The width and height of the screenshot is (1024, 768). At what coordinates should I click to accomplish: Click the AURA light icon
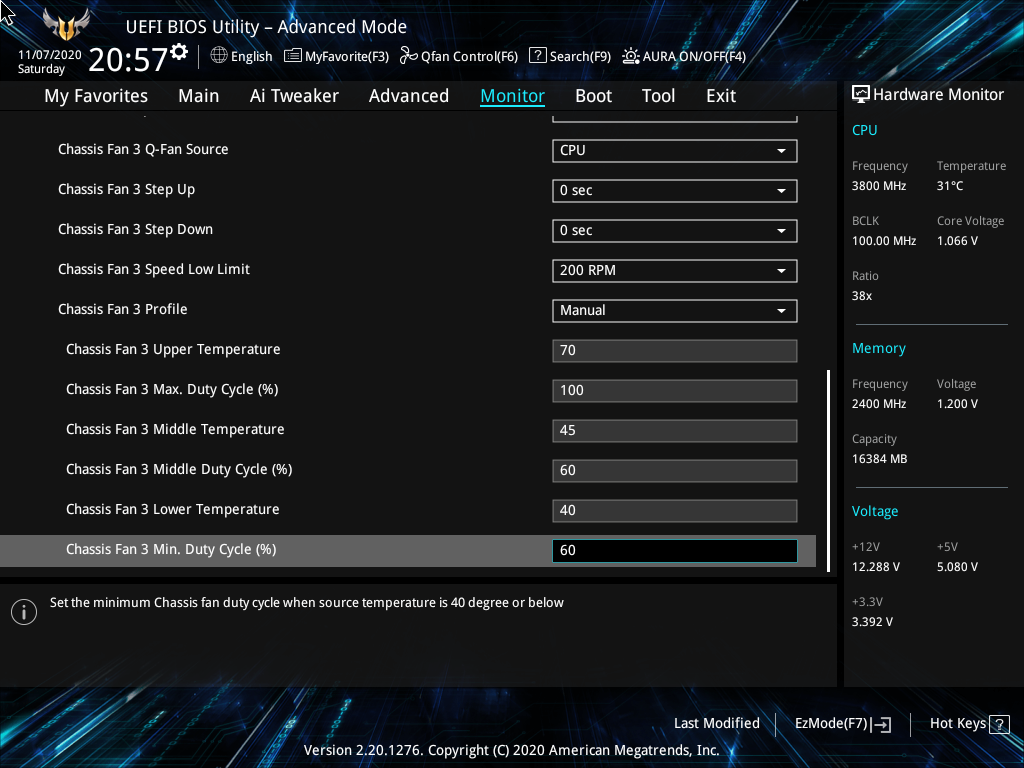tap(631, 56)
